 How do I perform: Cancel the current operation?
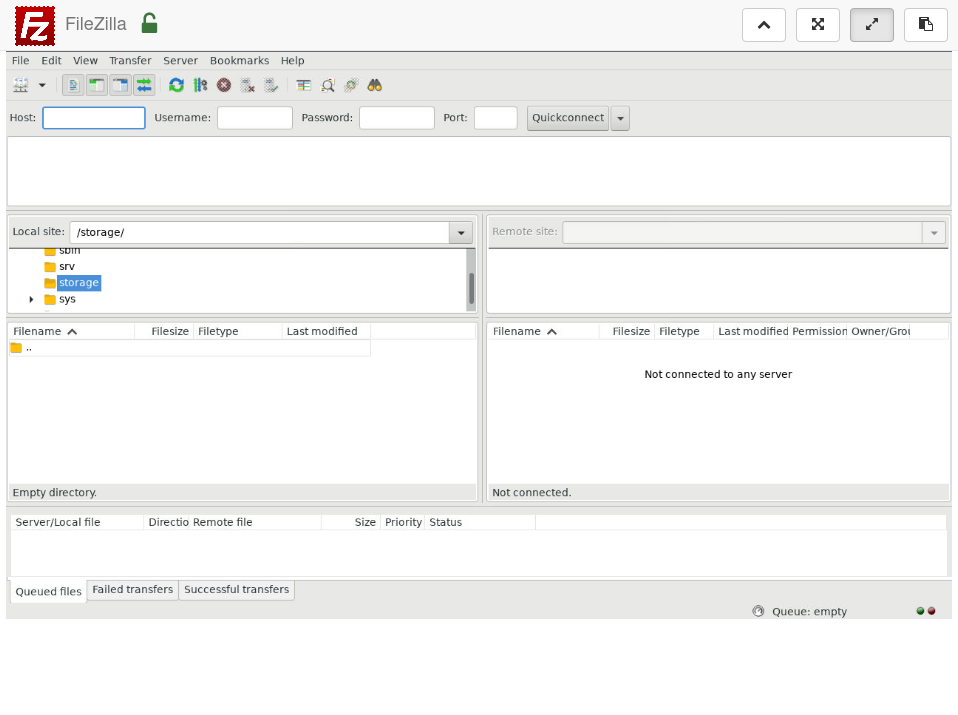(224, 86)
